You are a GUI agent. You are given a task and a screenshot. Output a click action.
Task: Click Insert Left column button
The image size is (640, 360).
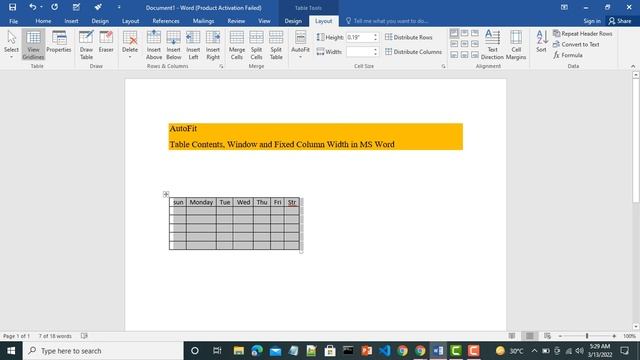193,45
